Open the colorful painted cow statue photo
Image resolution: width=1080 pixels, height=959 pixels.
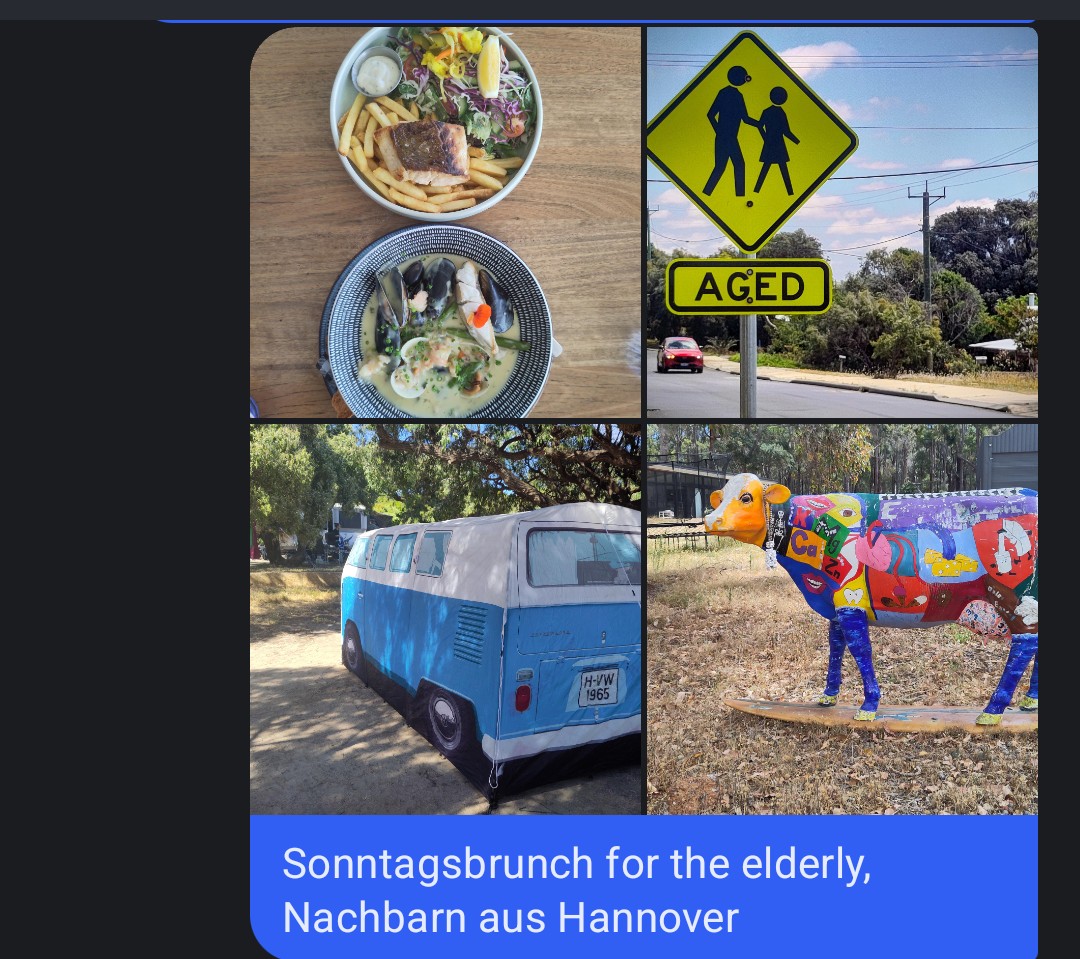pos(842,619)
